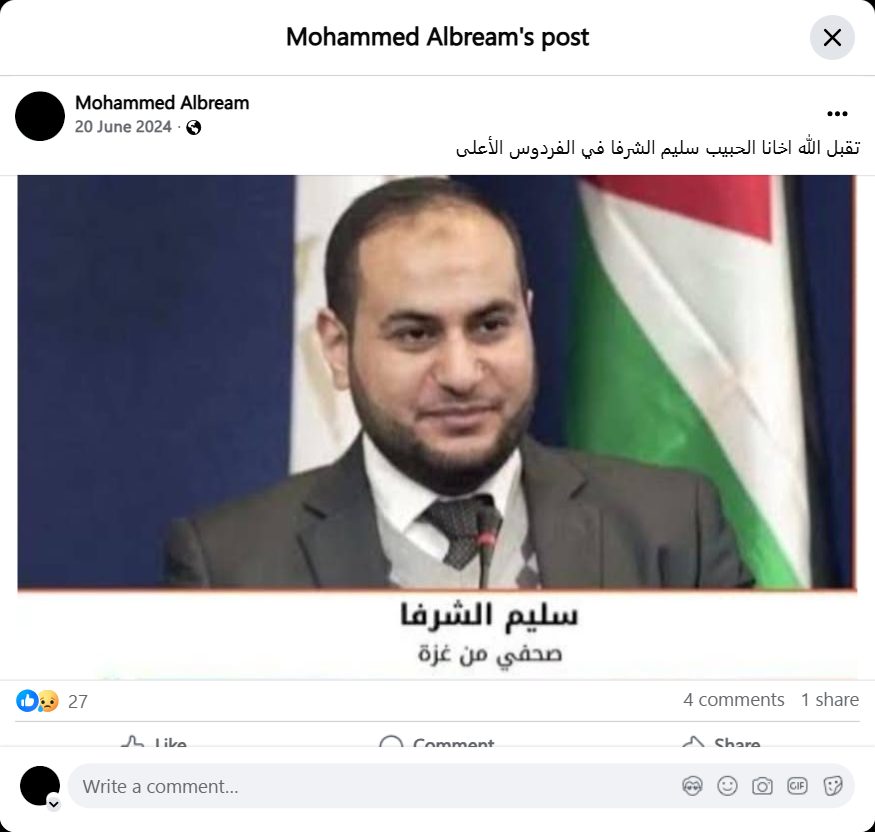Open the 20 June 2024 timestamp link
This screenshot has width=875, height=832.
click(123, 127)
